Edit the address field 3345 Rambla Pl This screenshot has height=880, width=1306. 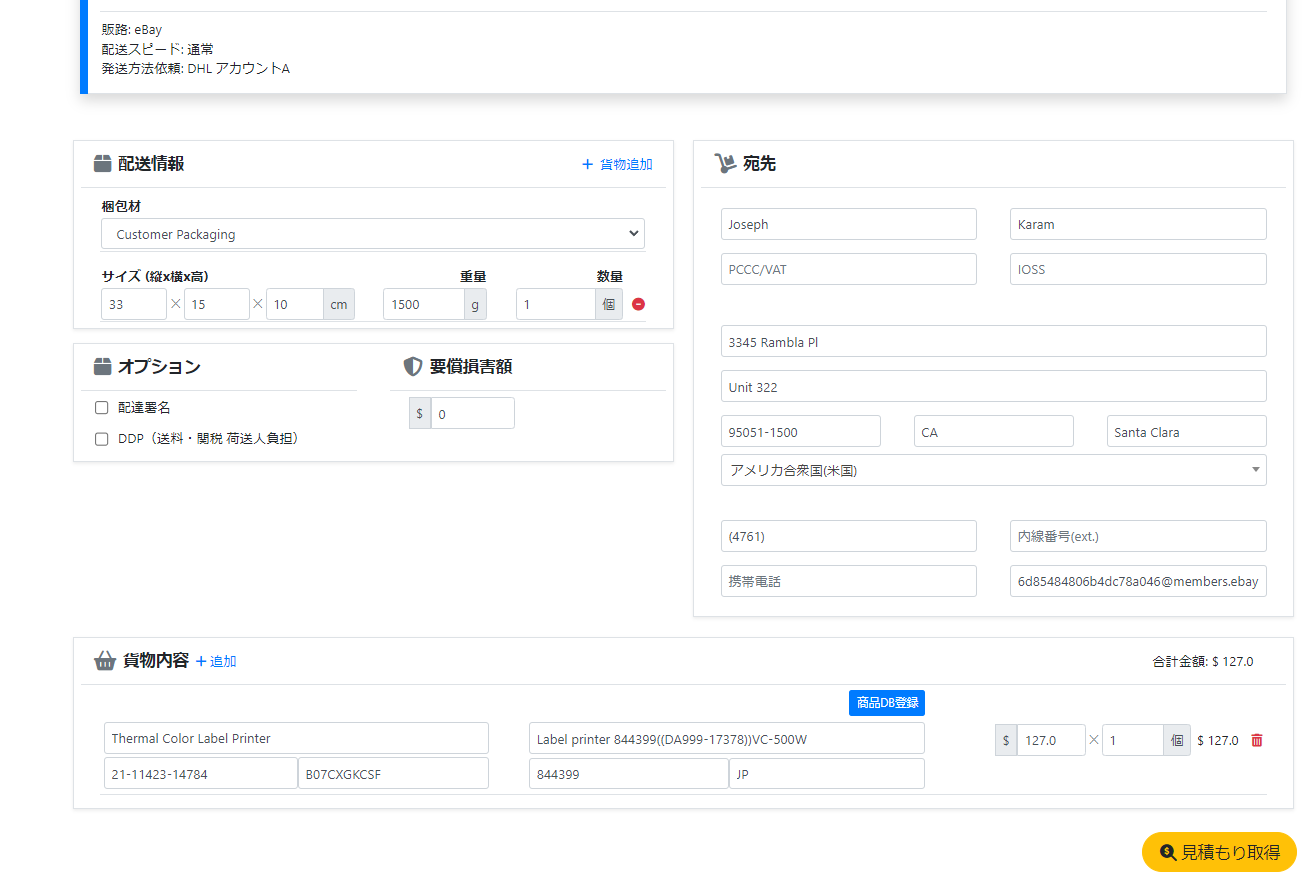993,341
